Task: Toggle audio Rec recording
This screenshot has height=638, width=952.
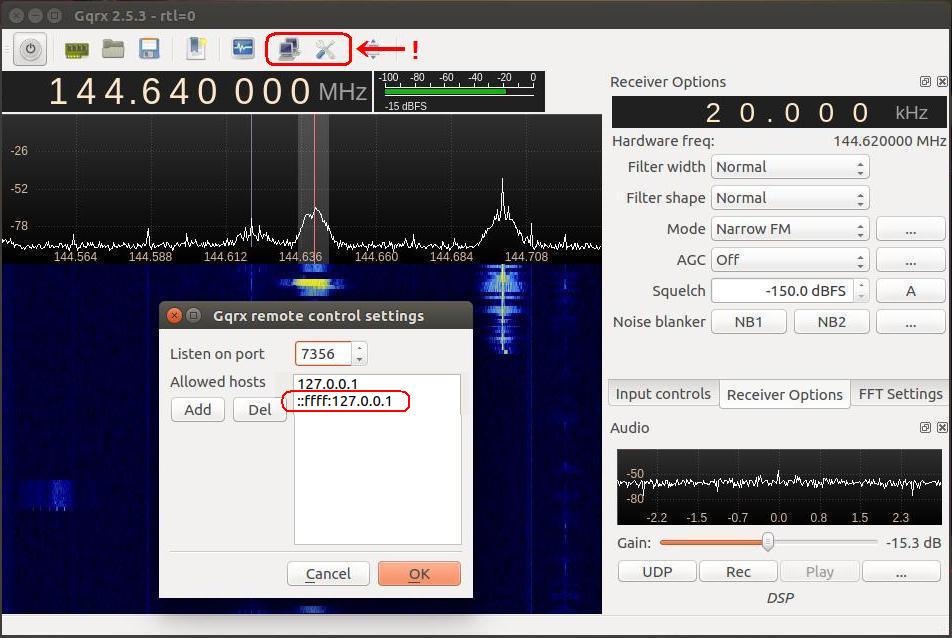Action: click(738, 571)
